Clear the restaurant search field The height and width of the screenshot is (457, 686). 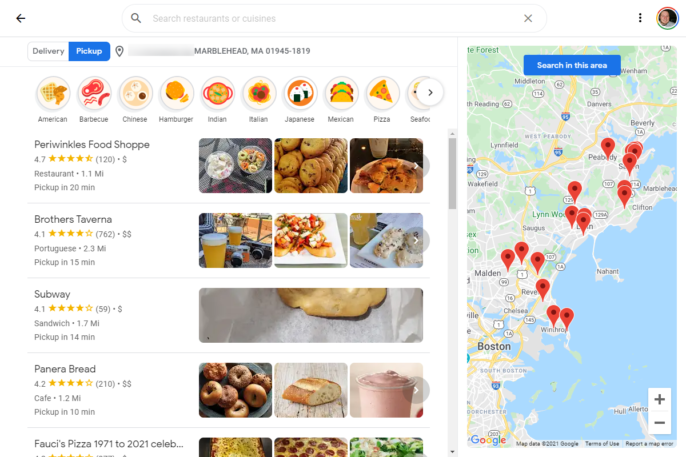528,18
